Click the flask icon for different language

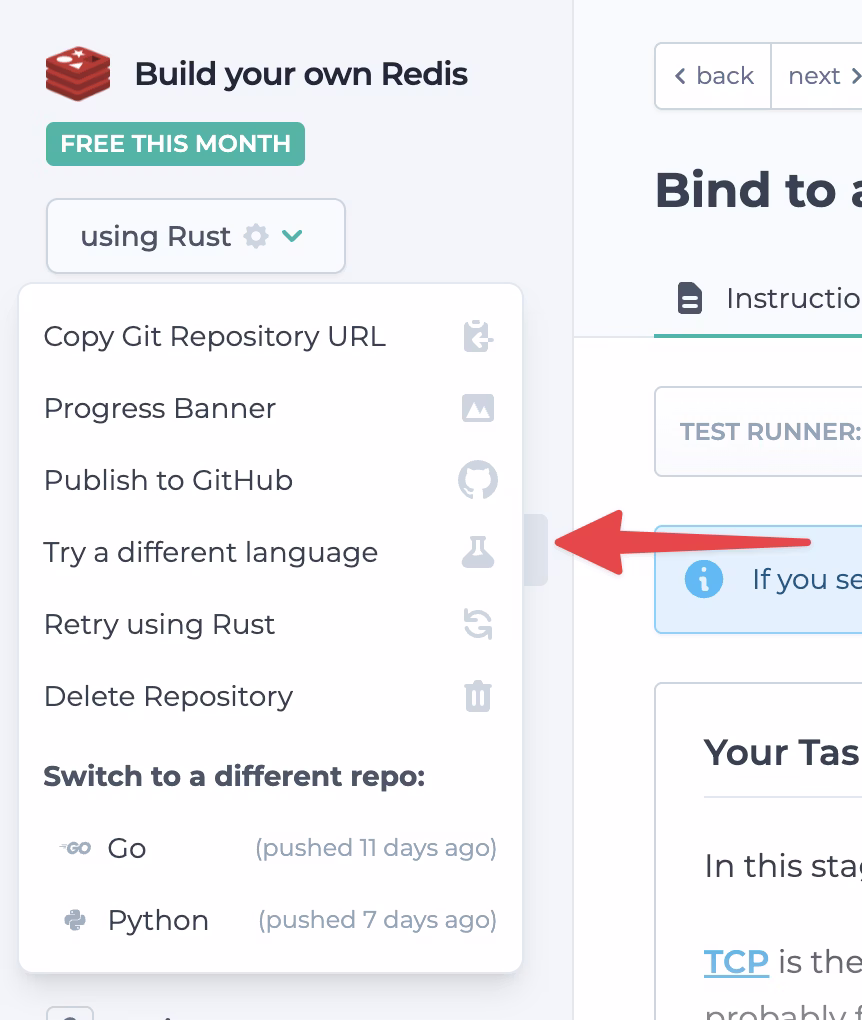pos(478,552)
